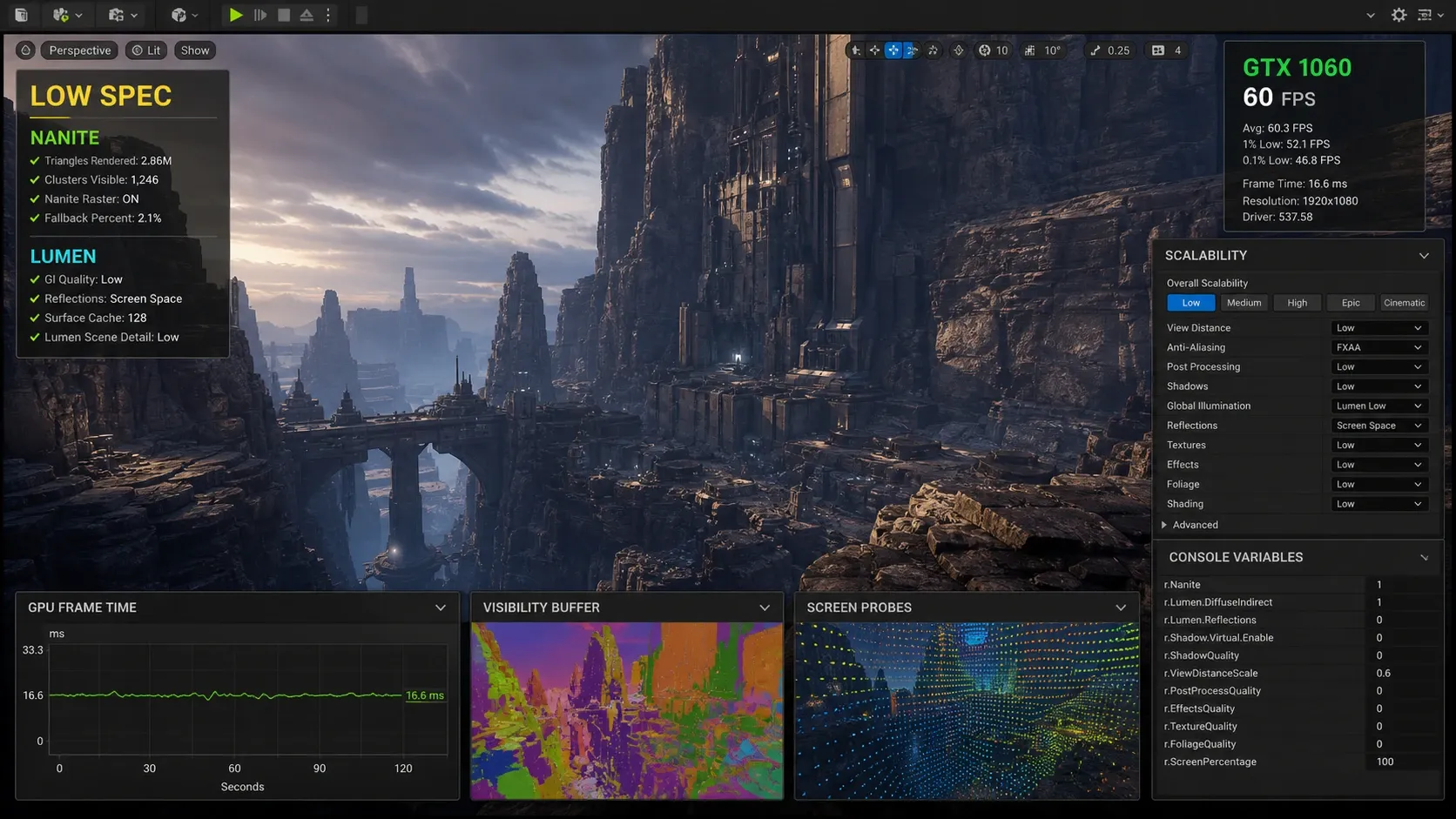The width and height of the screenshot is (1456, 819).
Task: Open the settings gear in the top bar
Action: click(x=1399, y=15)
